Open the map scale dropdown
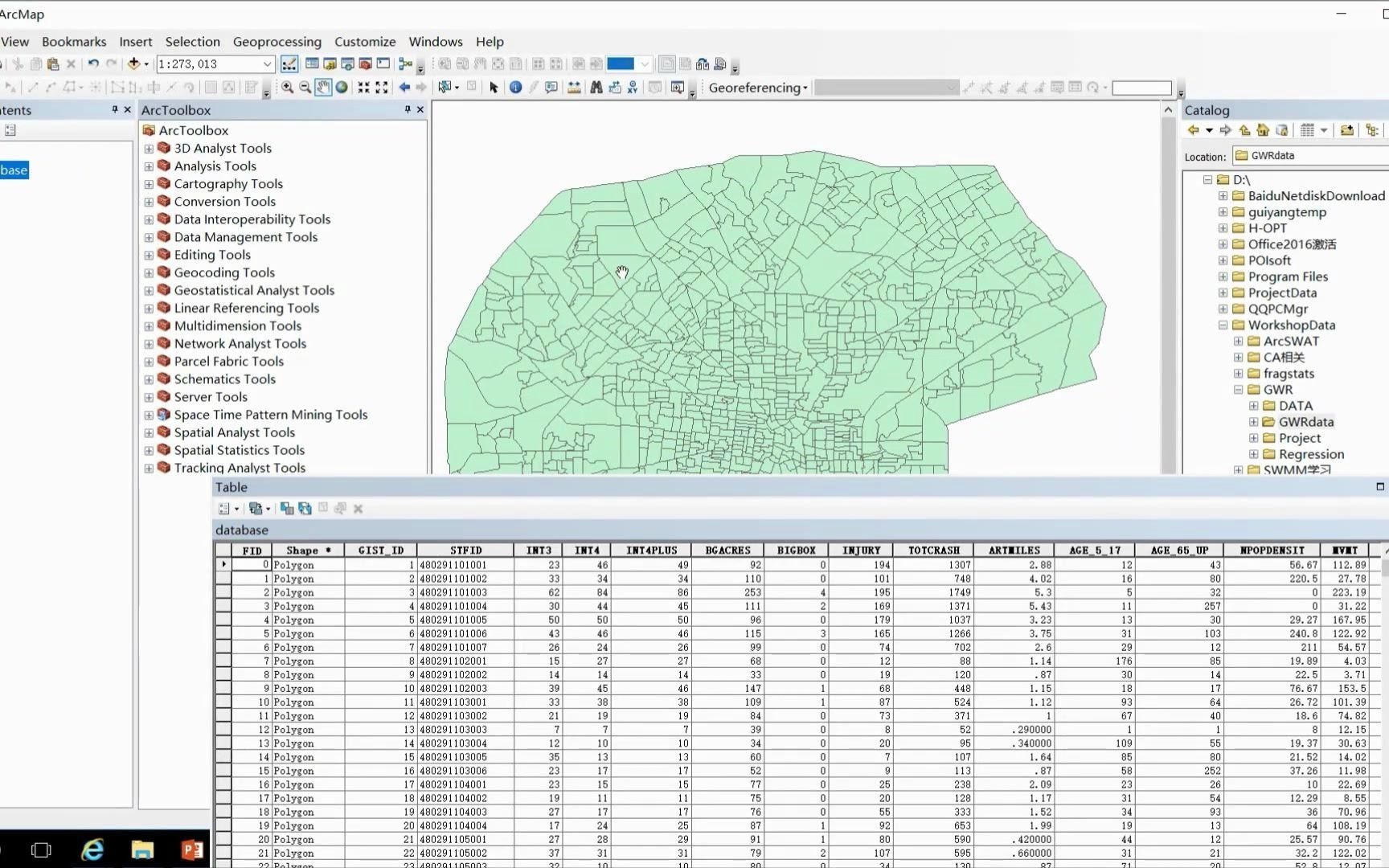 [x=267, y=64]
